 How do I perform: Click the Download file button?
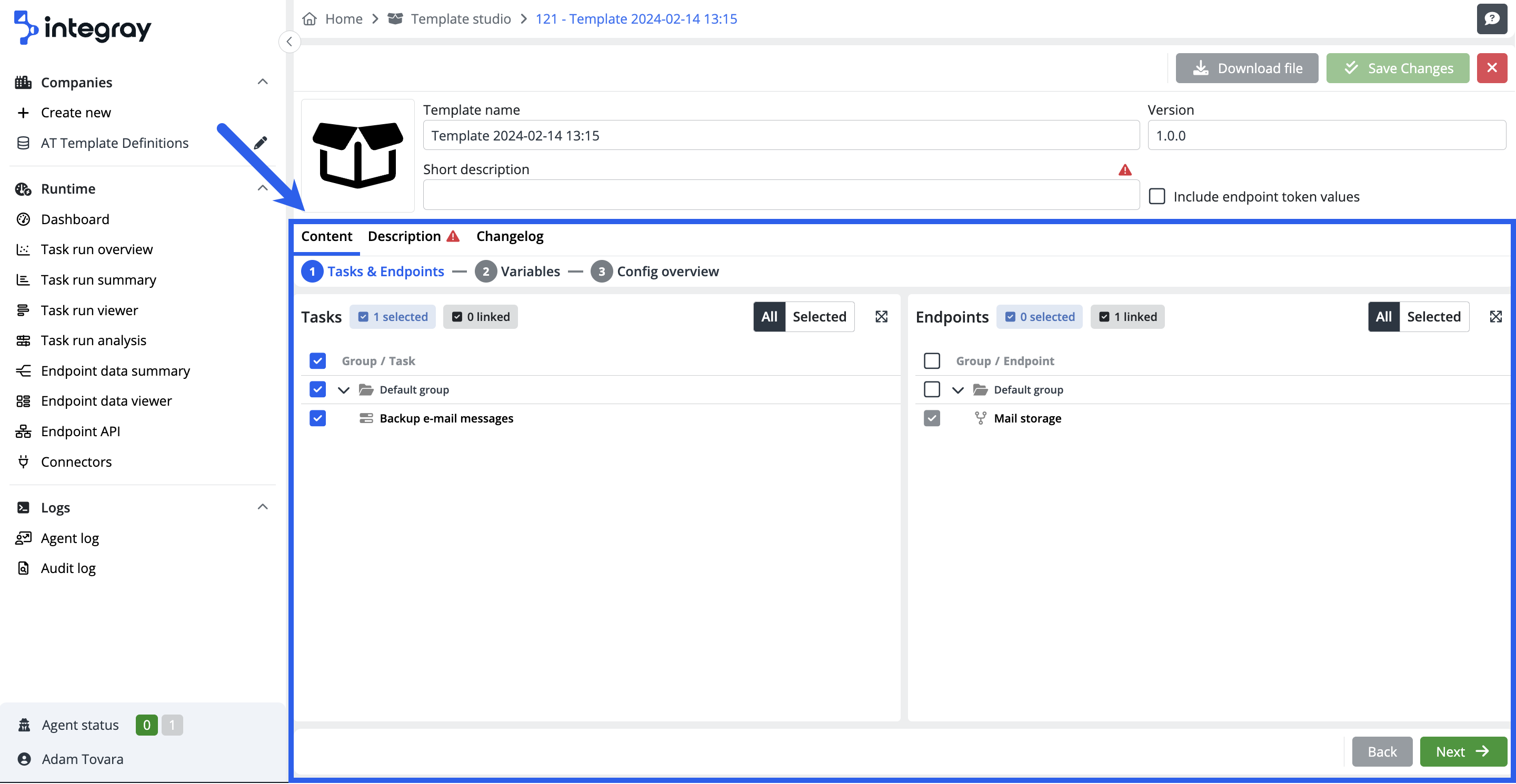(1246, 68)
